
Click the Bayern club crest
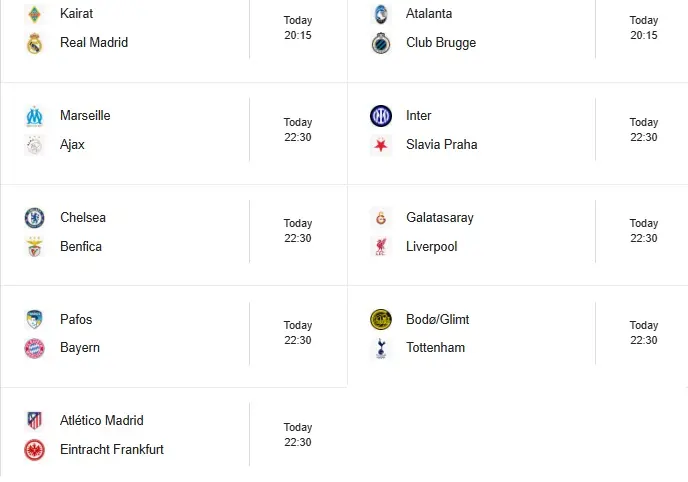click(x=35, y=348)
